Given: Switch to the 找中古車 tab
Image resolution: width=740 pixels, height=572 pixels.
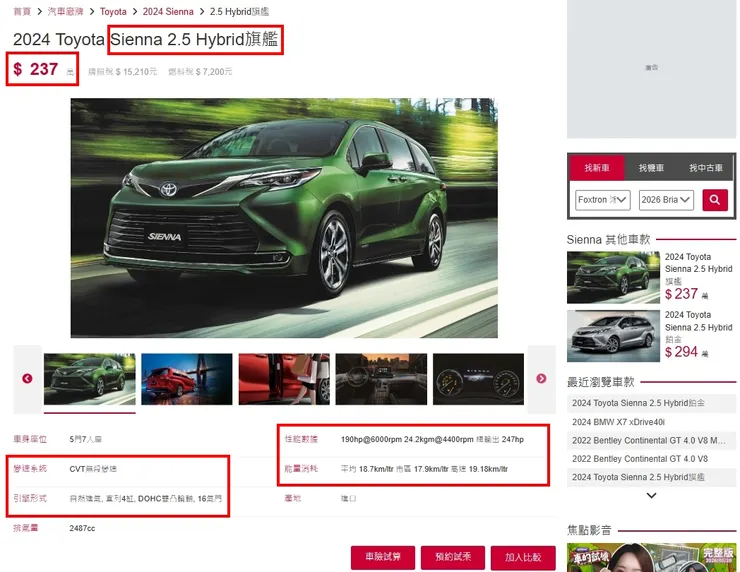Looking at the screenshot, I should 706,168.
